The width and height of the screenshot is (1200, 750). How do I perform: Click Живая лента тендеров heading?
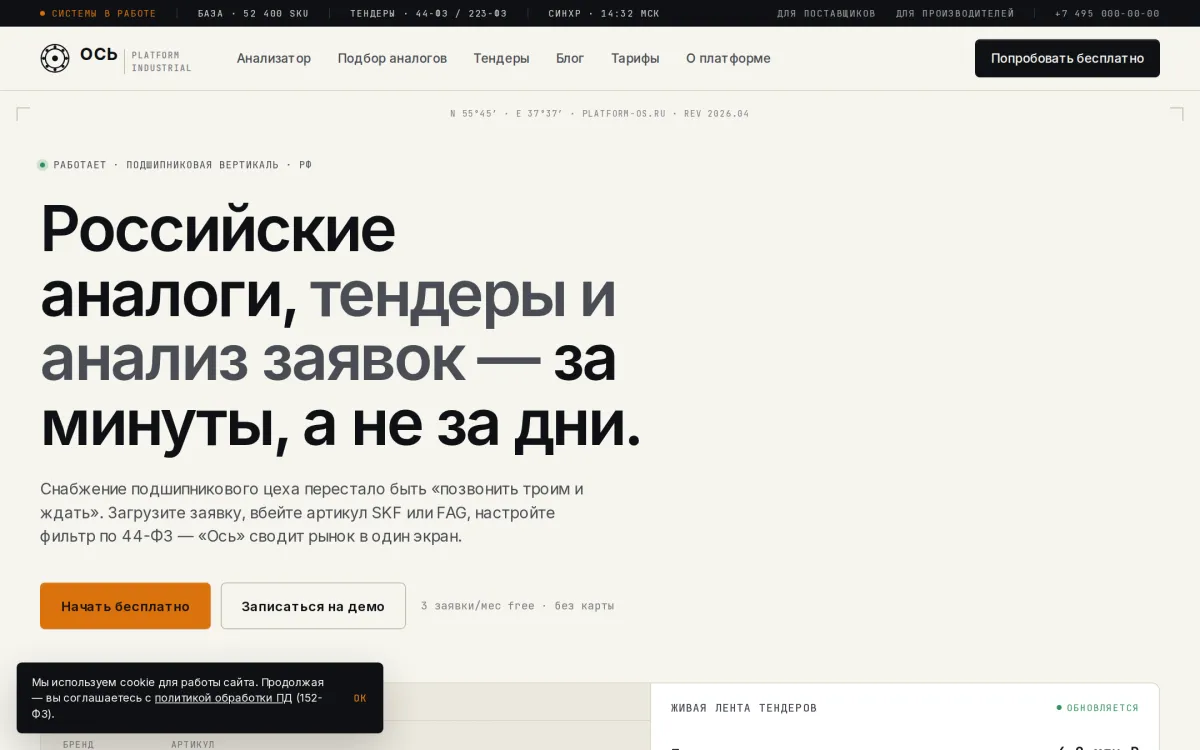click(x=744, y=708)
